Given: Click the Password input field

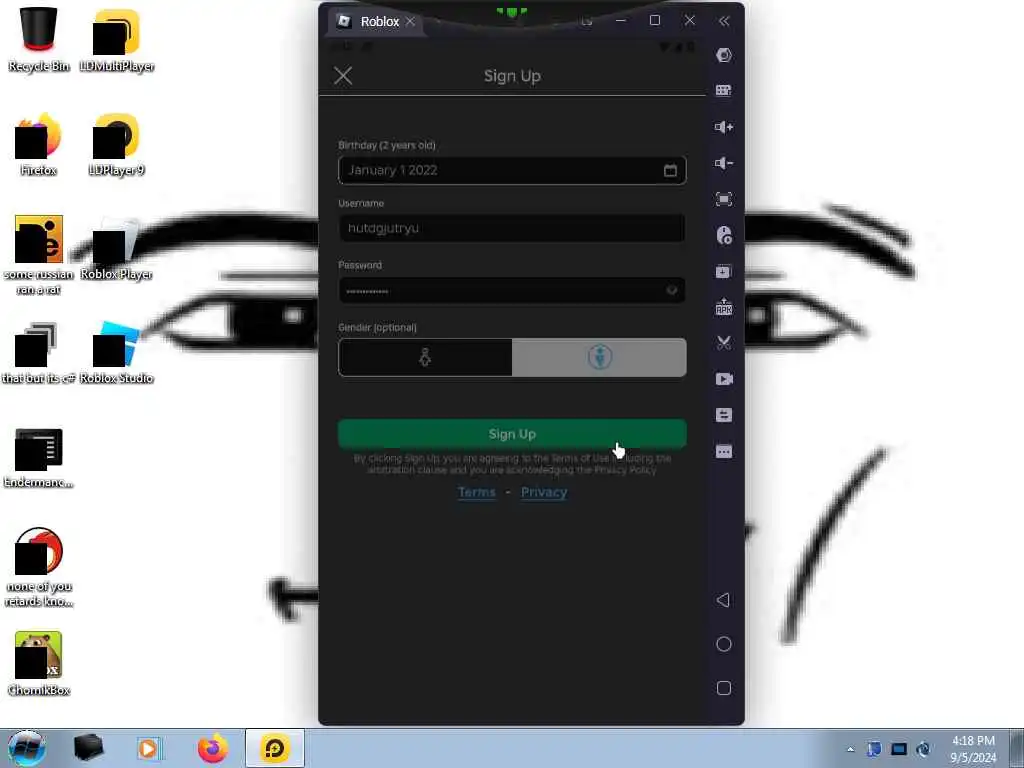Looking at the screenshot, I should pos(512,290).
